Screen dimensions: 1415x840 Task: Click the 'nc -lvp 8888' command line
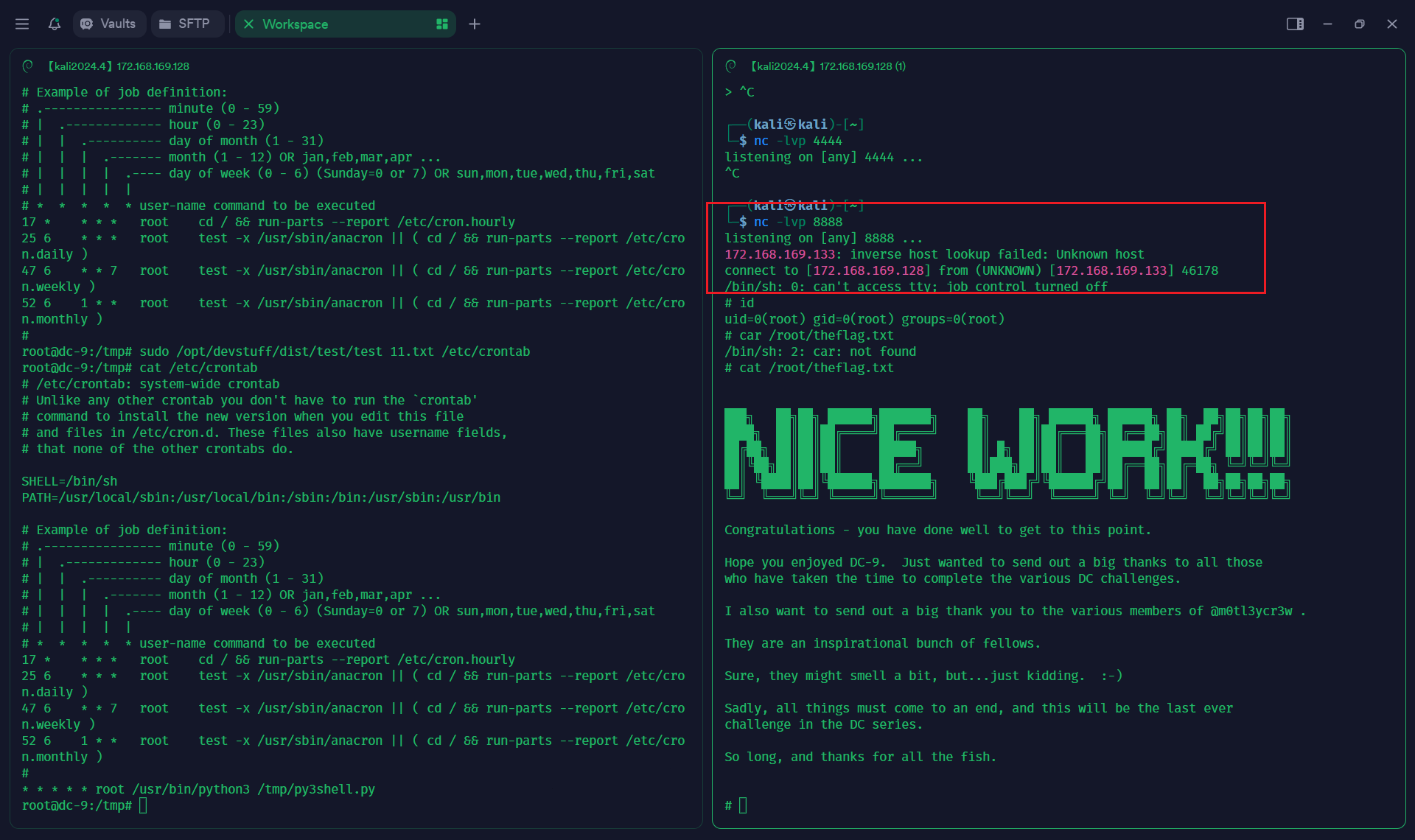click(x=798, y=222)
